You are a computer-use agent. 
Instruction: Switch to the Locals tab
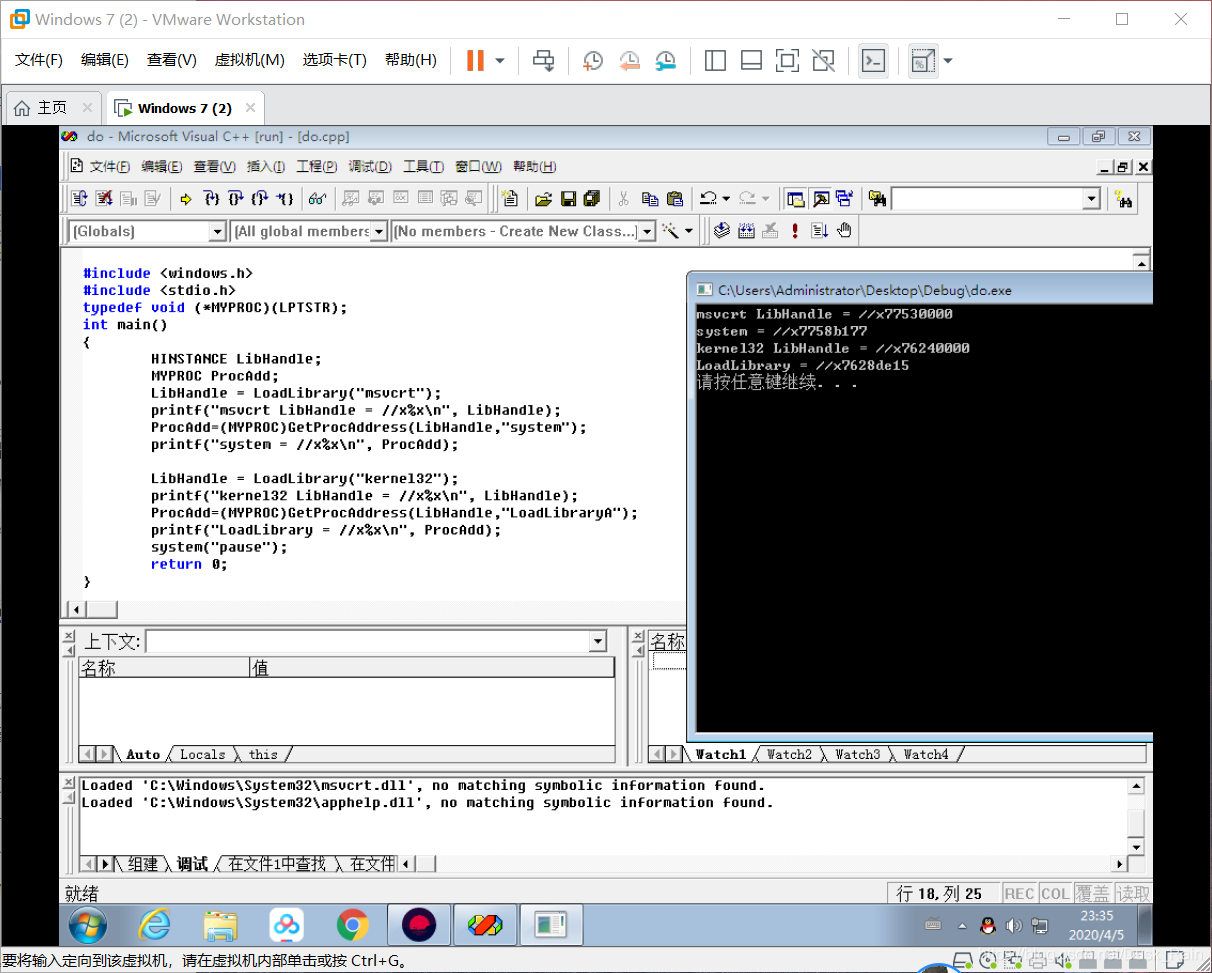pos(202,754)
